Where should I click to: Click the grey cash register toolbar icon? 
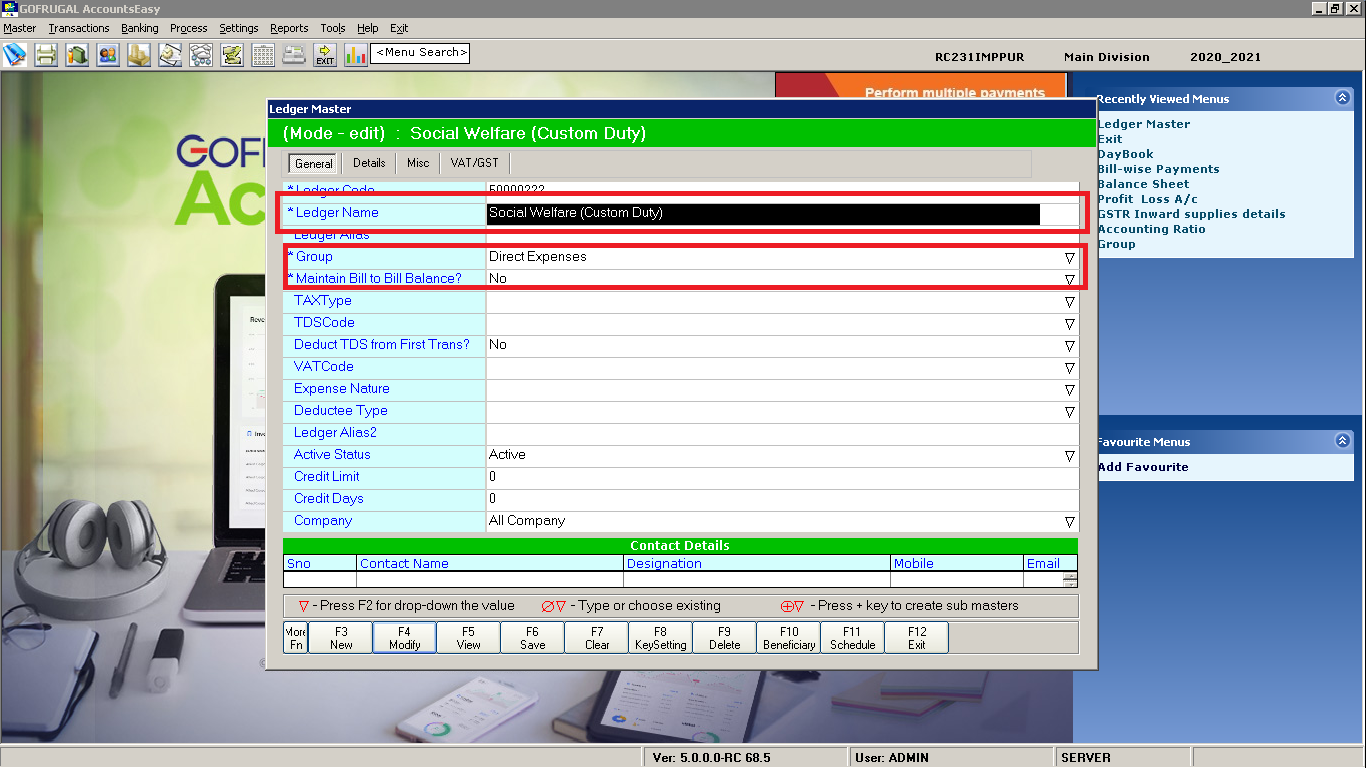[294, 54]
